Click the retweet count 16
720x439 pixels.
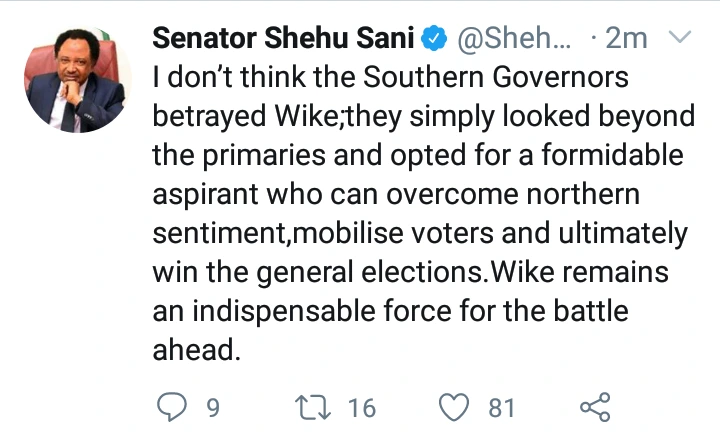[x=361, y=408]
